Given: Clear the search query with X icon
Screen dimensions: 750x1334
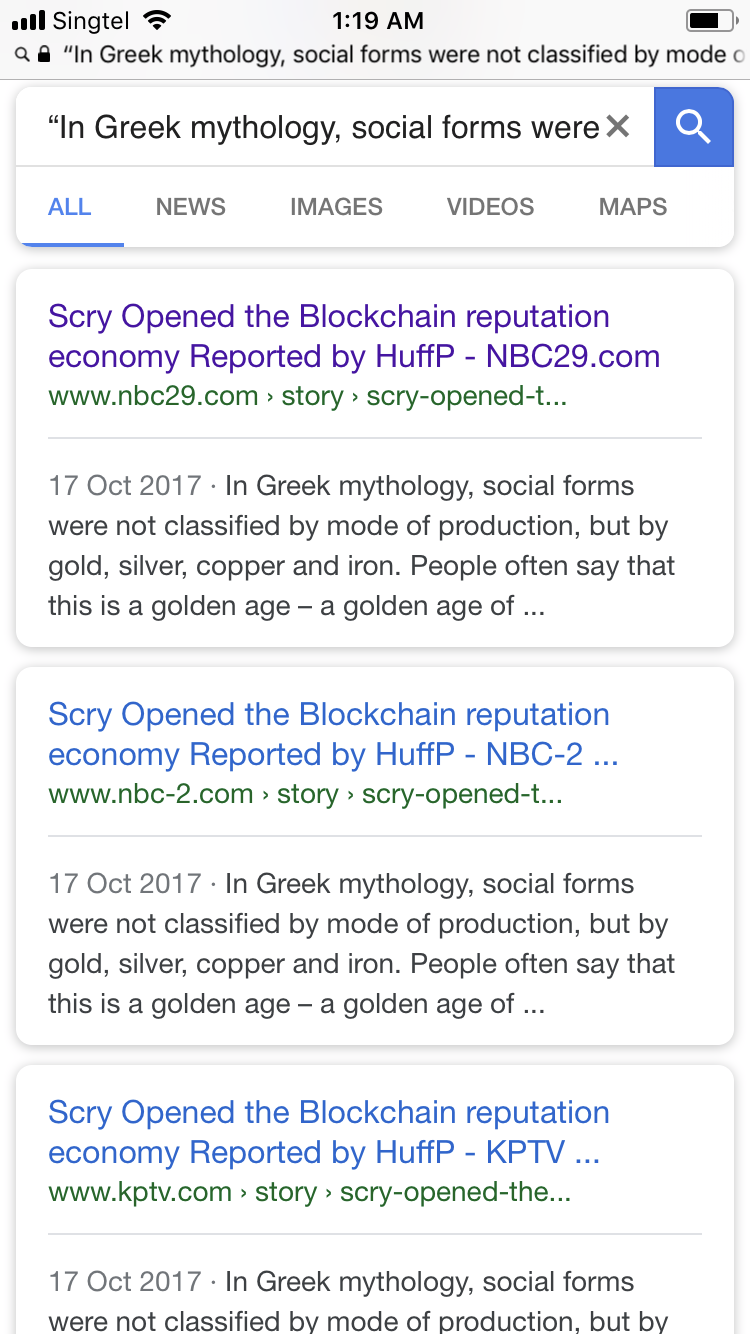Looking at the screenshot, I should click(x=618, y=127).
